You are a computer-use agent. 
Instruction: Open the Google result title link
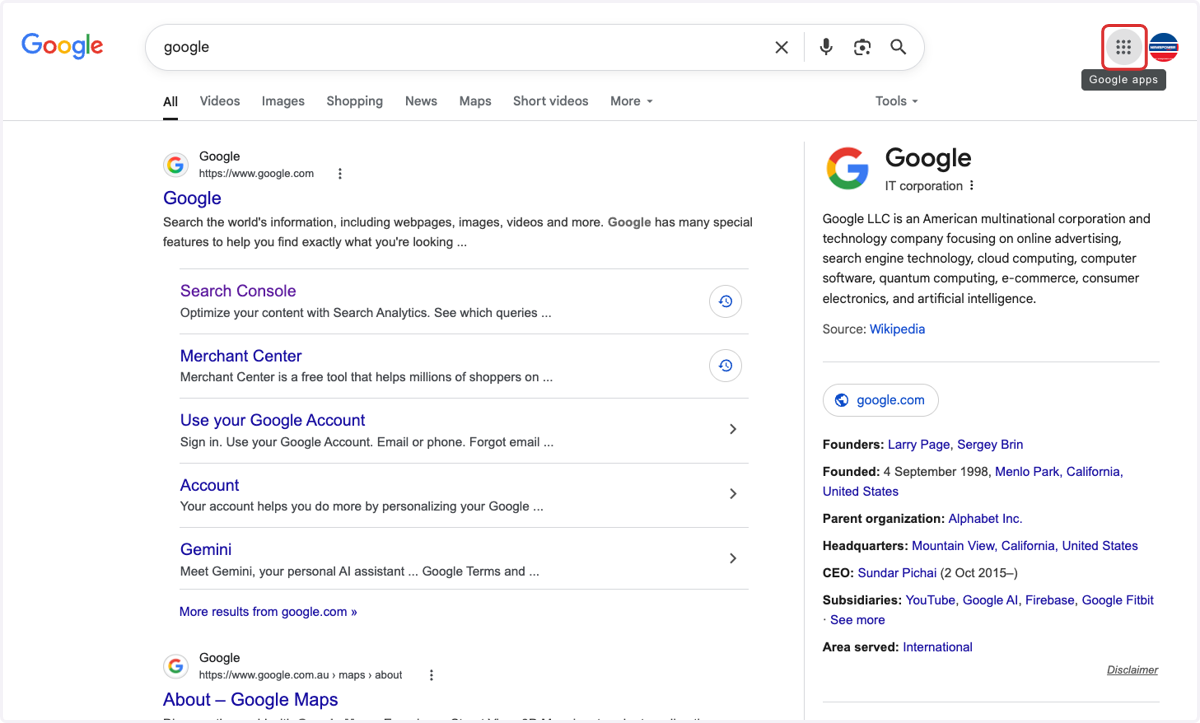click(x=192, y=198)
